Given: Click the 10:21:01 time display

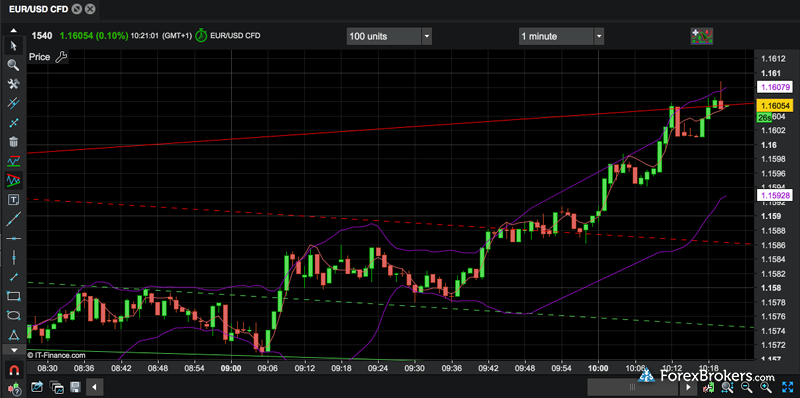Looking at the screenshot, I should coord(145,36).
